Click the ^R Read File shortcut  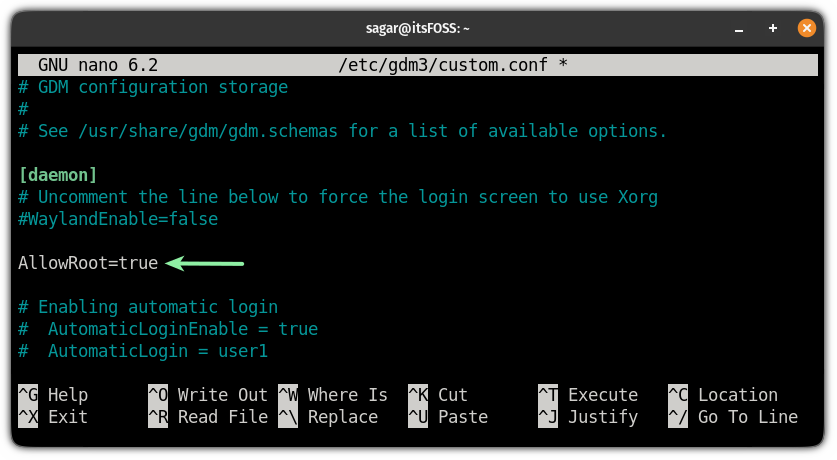(x=208, y=417)
